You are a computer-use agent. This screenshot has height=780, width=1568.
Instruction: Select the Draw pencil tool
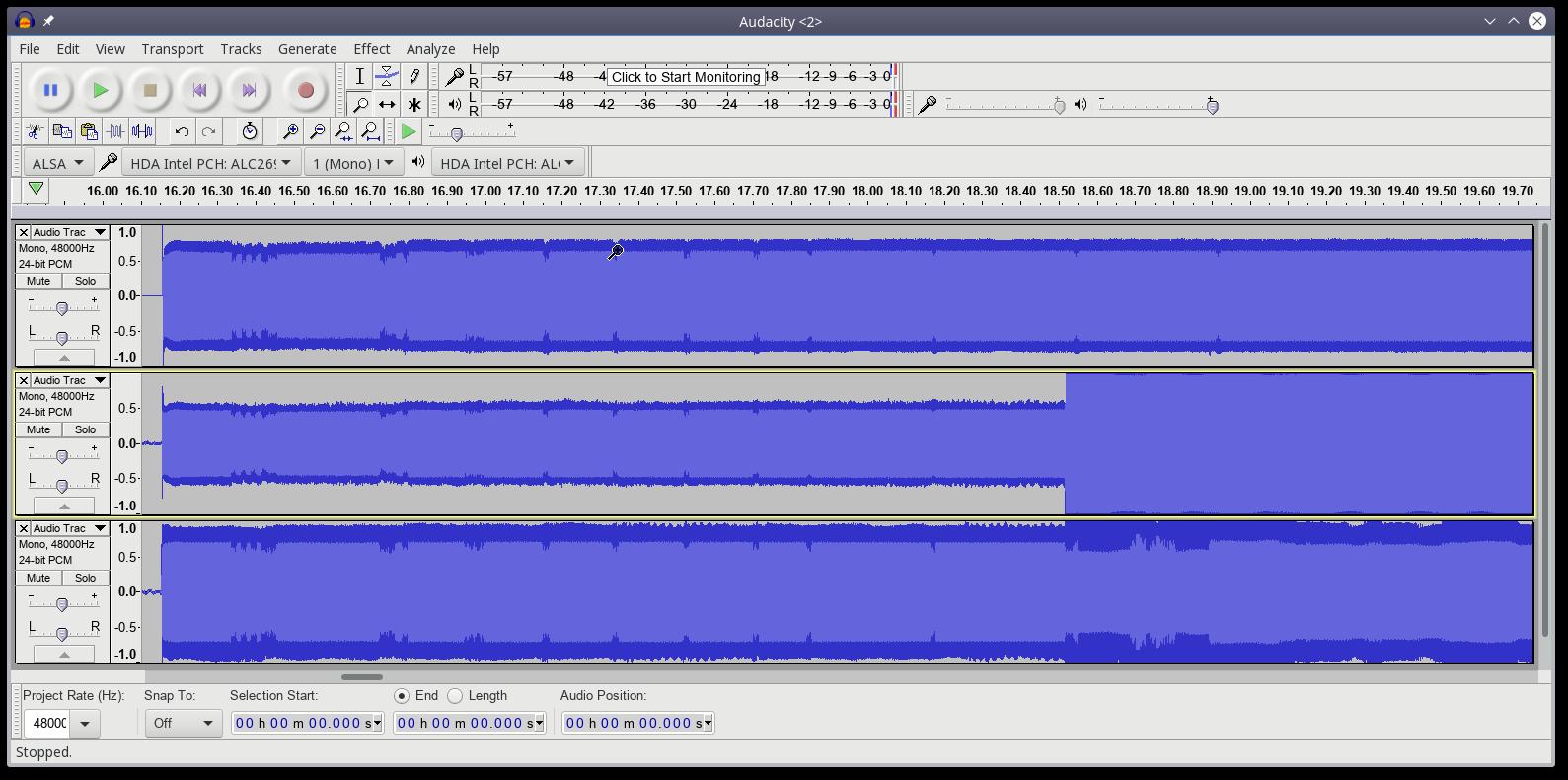pos(414,76)
